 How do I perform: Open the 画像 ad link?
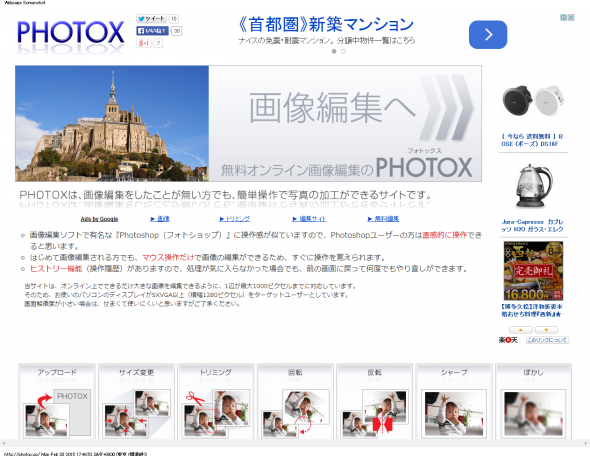(160, 219)
